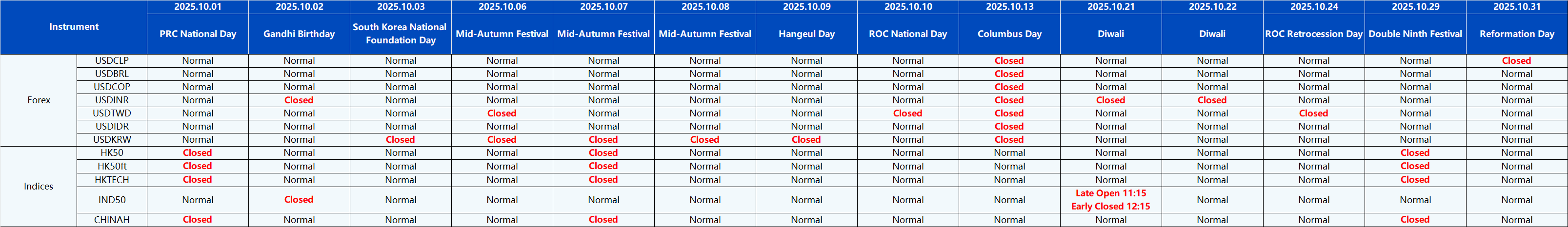Select the Reformation Day header cell

(1516, 34)
